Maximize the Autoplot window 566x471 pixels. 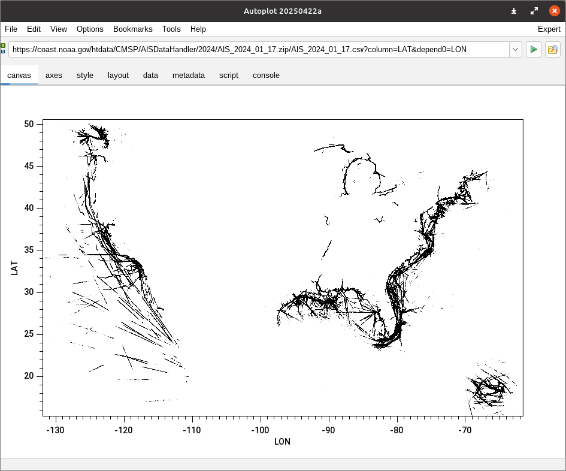pyautogui.click(x=534, y=11)
